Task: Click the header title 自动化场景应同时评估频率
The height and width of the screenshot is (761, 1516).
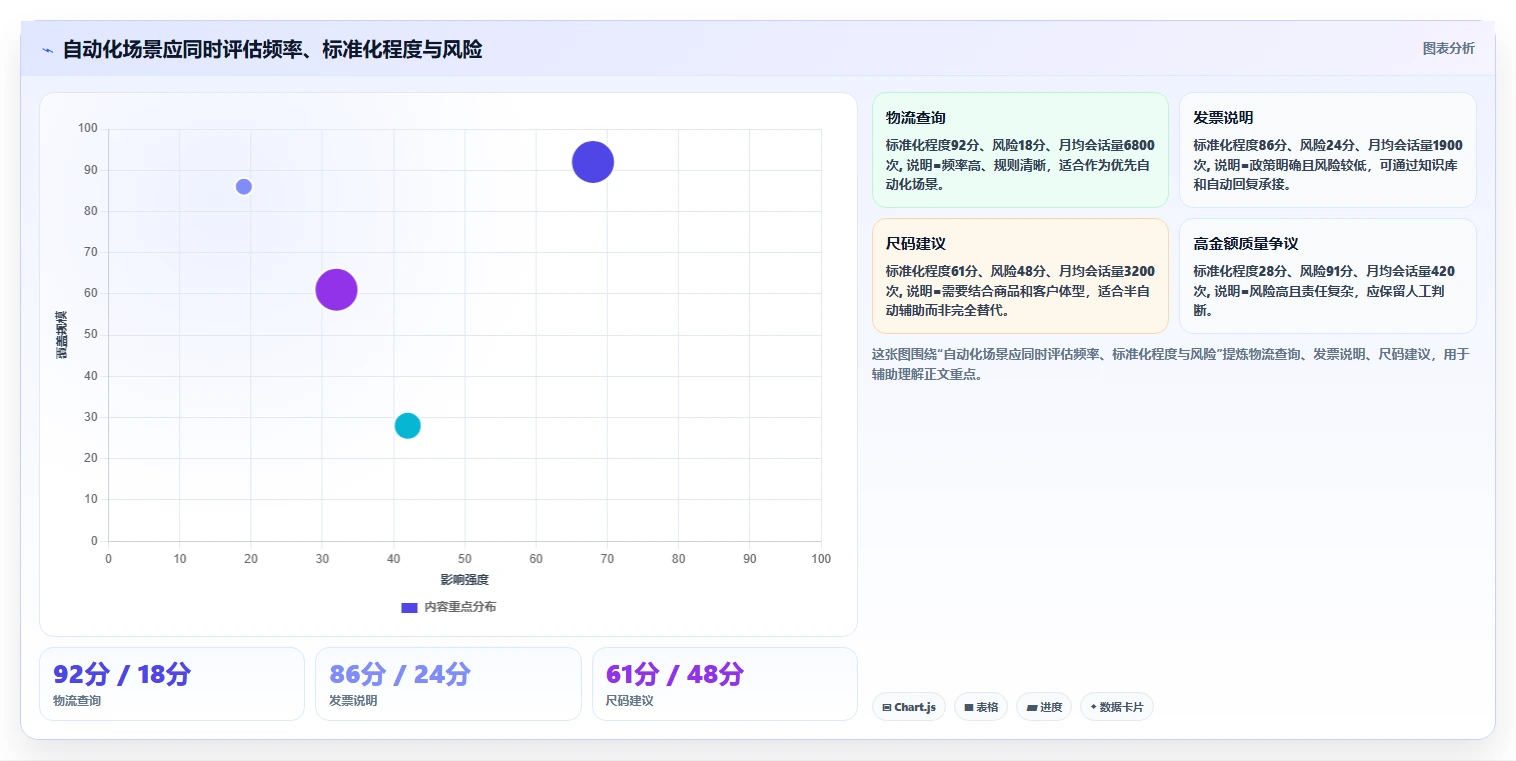Action: tap(272, 49)
